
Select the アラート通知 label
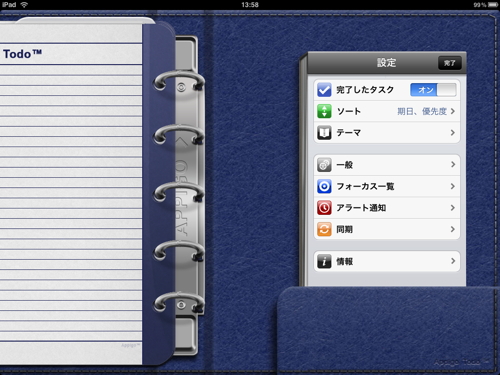tap(361, 208)
